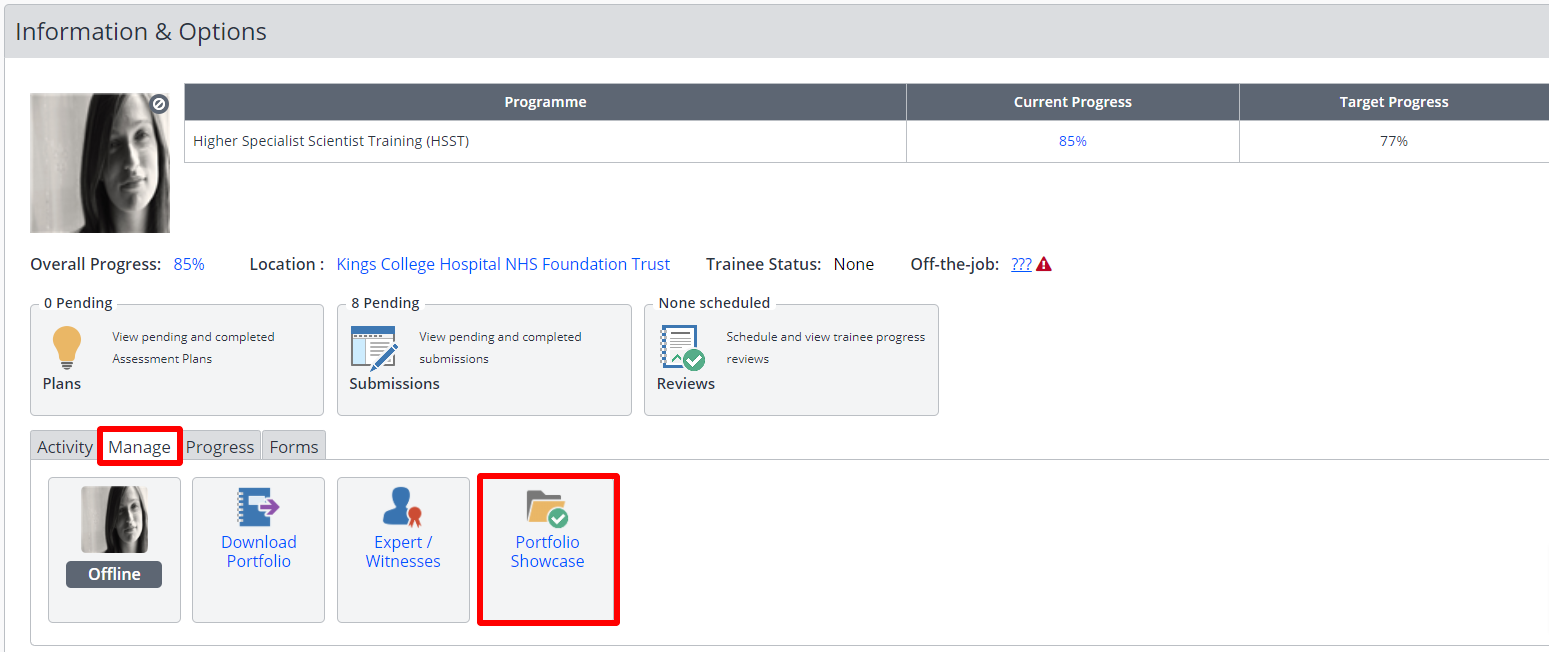Viewport: 1549px width, 652px height.
Task: Click the Expert / Witnesses person icon
Action: 403,507
